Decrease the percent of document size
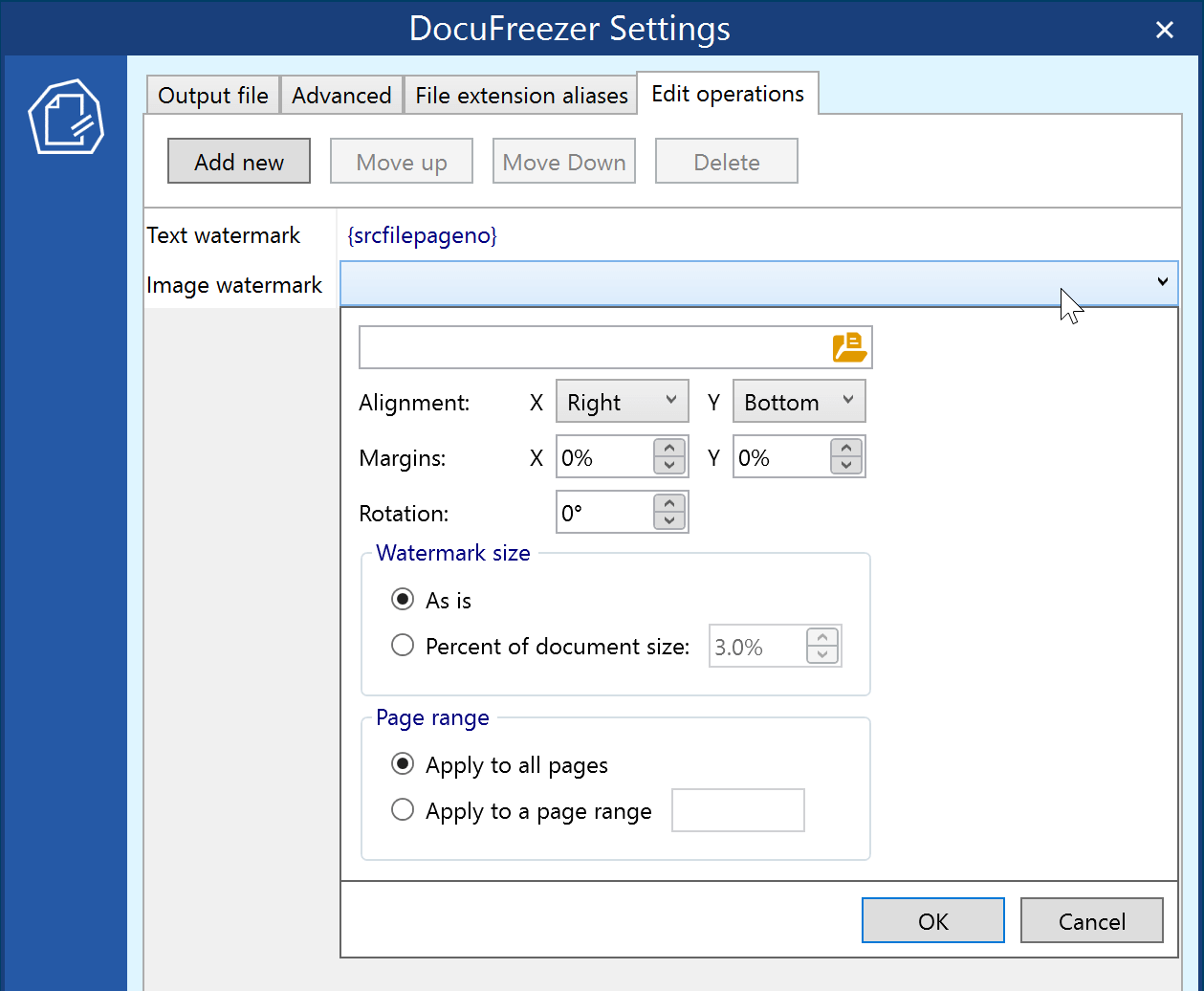The height and width of the screenshot is (991, 1204). [822, 655]
